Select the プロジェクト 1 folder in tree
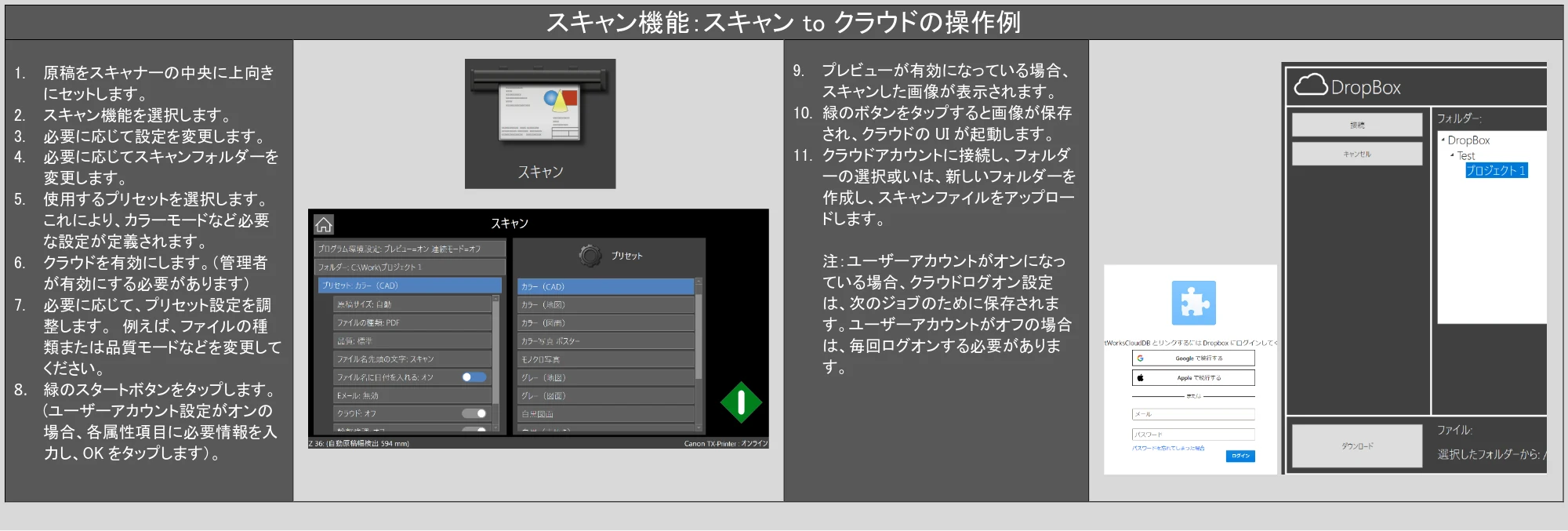 [1497, 170]
